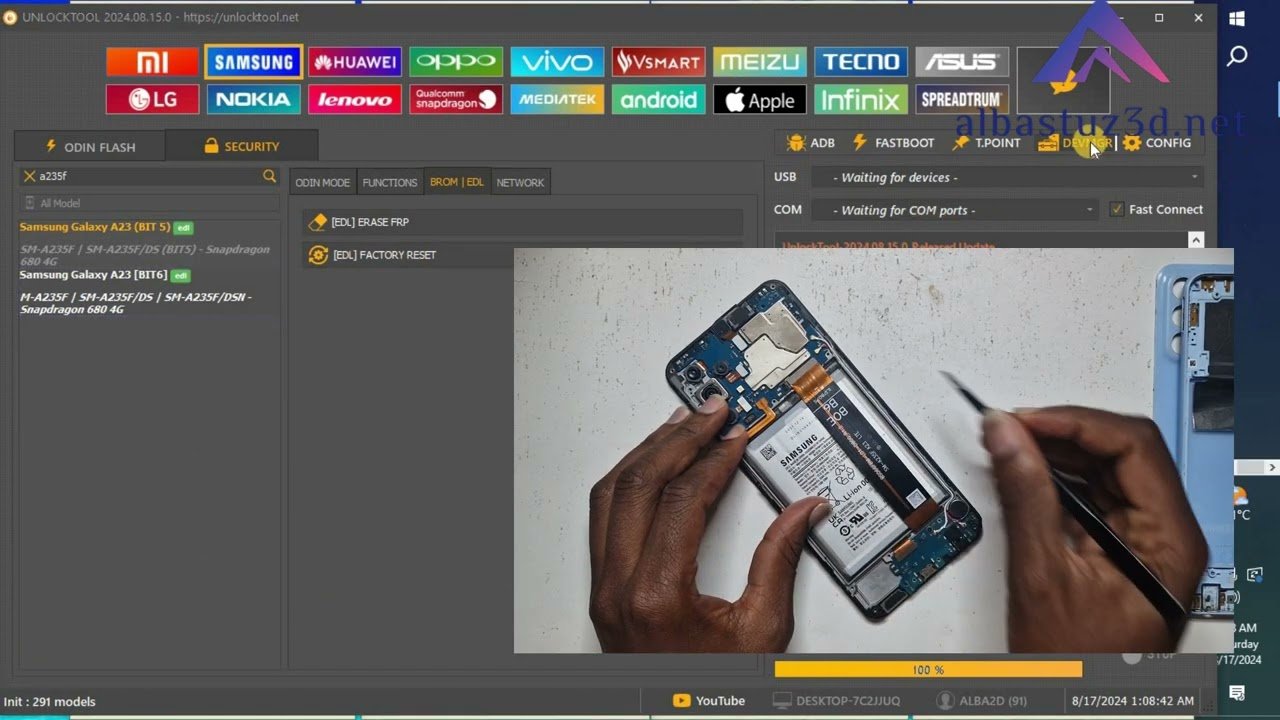Viewport: 1280px width, 720px height.
Task: Select the Meizu brand icon
Action: coord(760,62)
